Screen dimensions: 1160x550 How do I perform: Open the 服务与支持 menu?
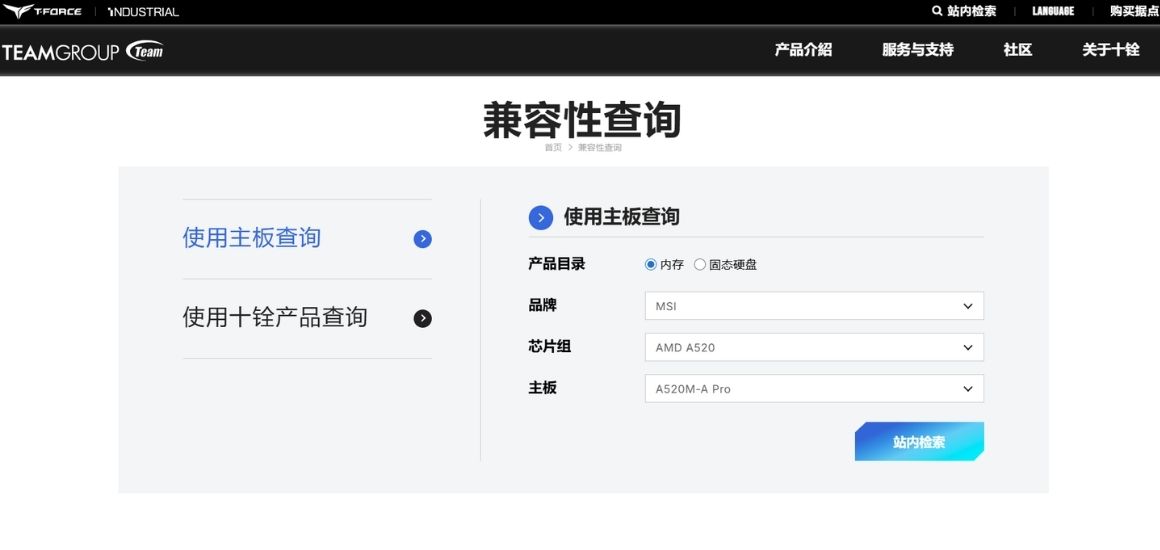pos(917,50)
